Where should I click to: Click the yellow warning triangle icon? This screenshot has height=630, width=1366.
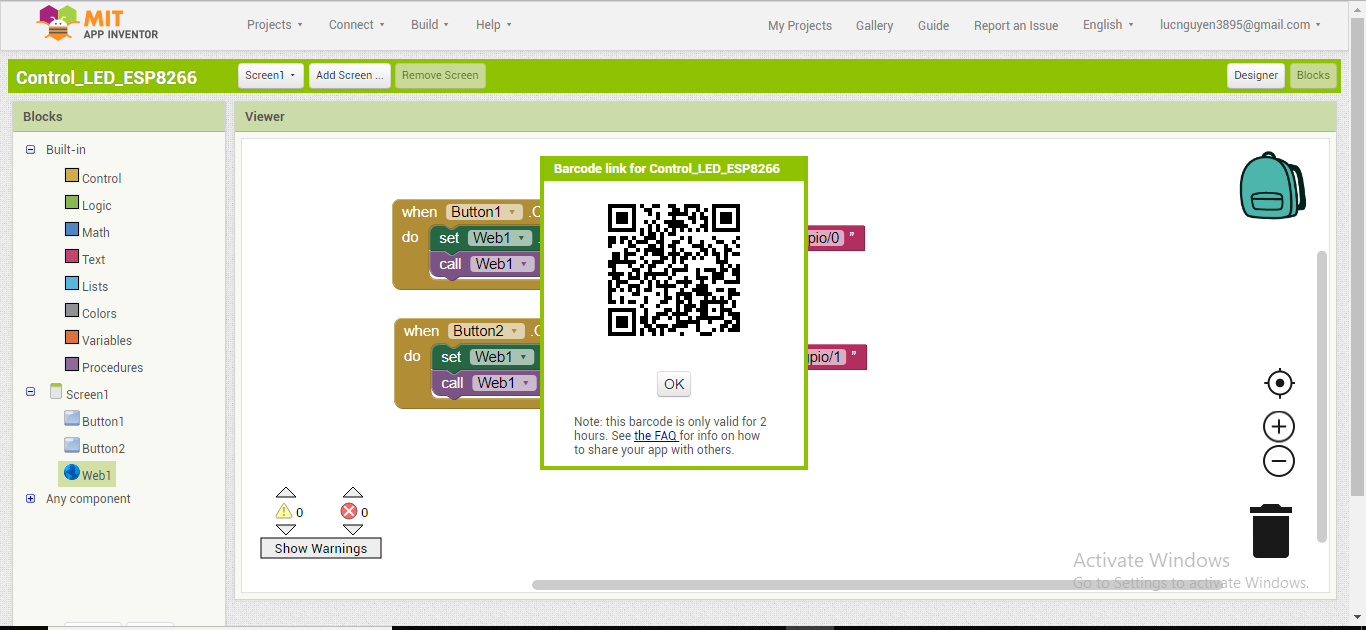(x=284, y=512)
